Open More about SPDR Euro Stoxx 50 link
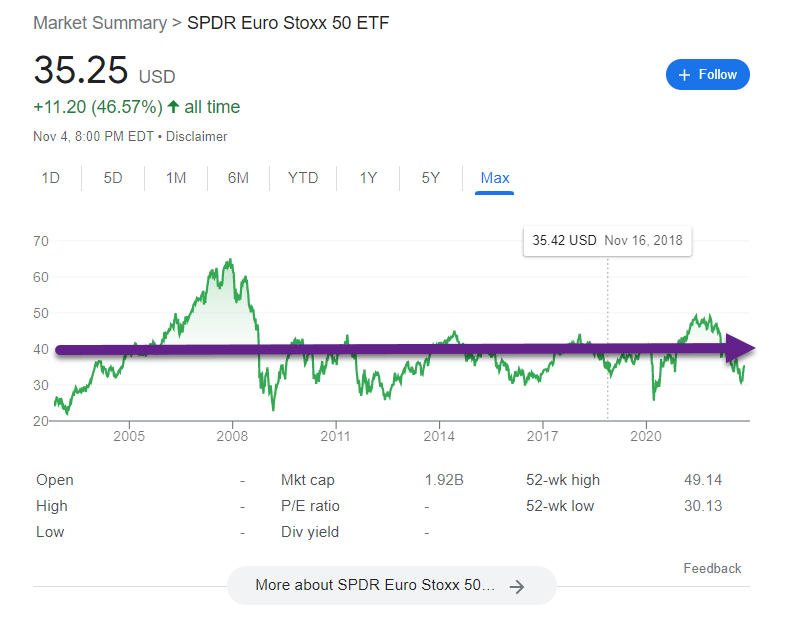Screen dimensions: 812x617 (x=392, y=585)
